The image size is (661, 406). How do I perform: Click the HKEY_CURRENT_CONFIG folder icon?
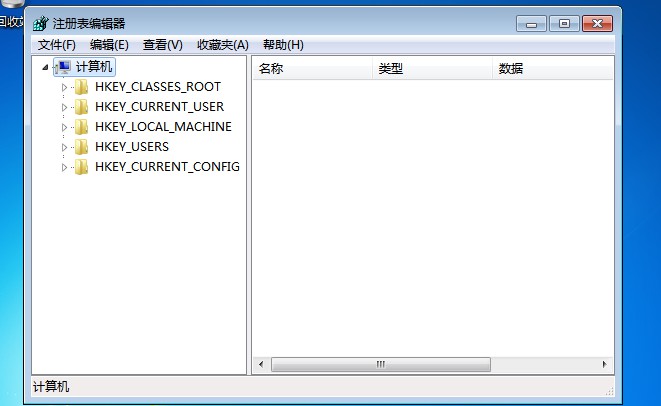click(81, 167)
